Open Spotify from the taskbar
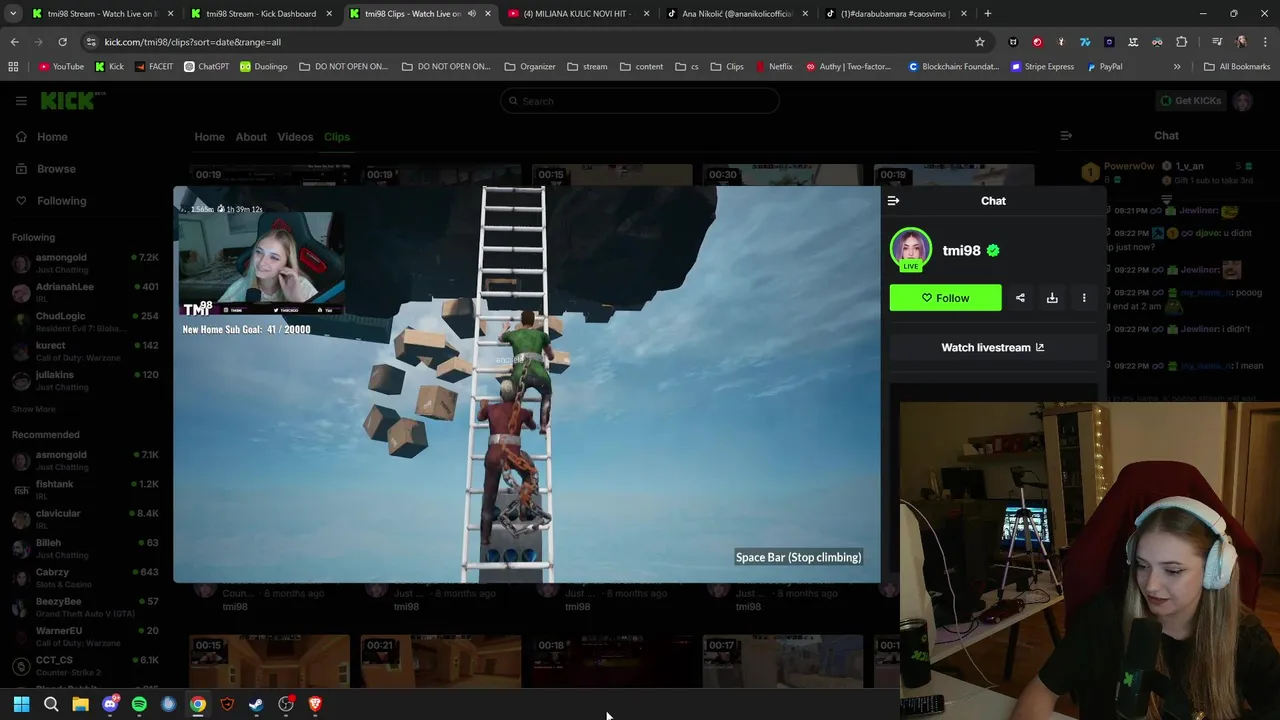 coord(139,705)
